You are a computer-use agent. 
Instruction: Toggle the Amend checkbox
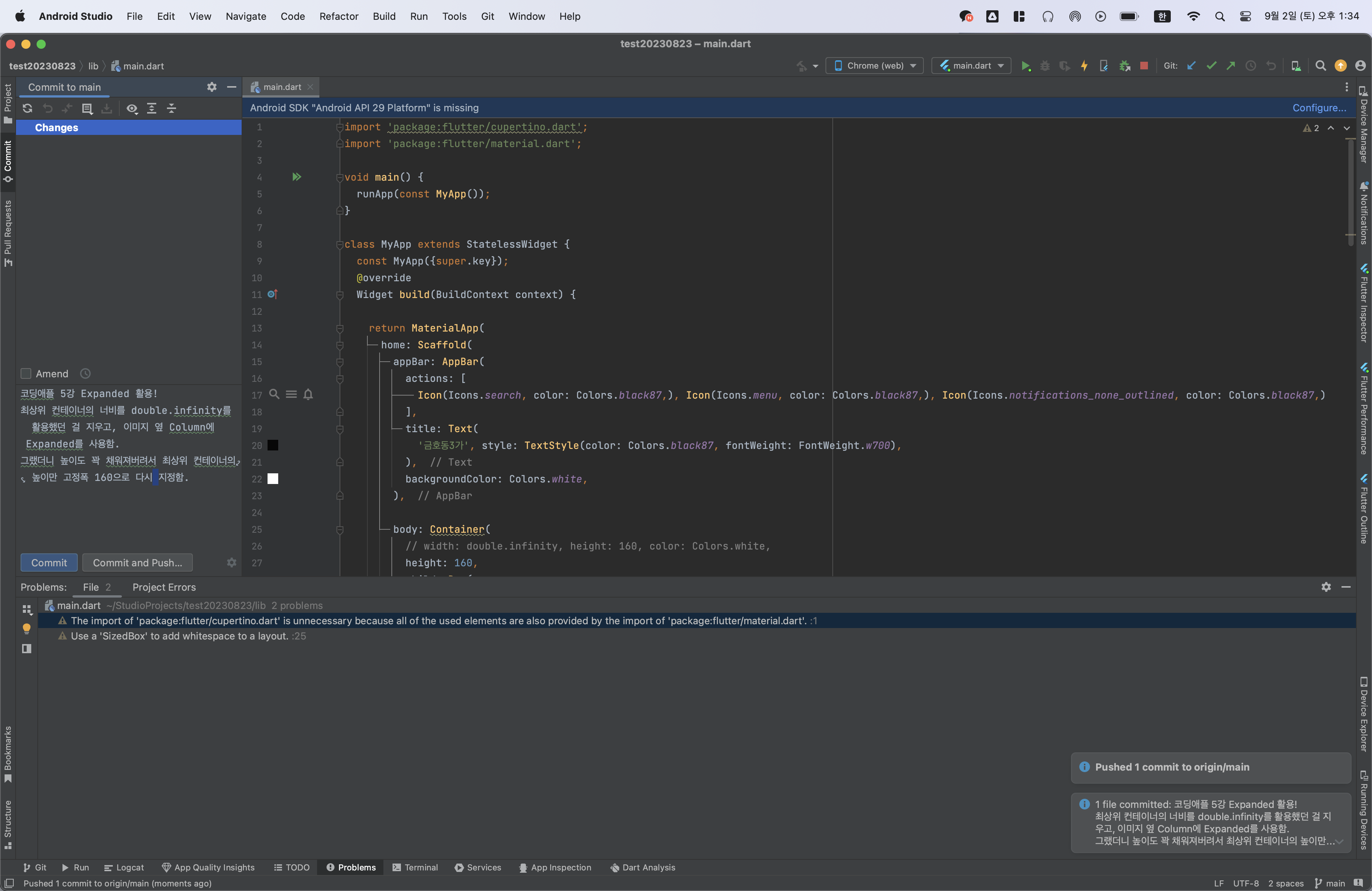coord(26,373)
